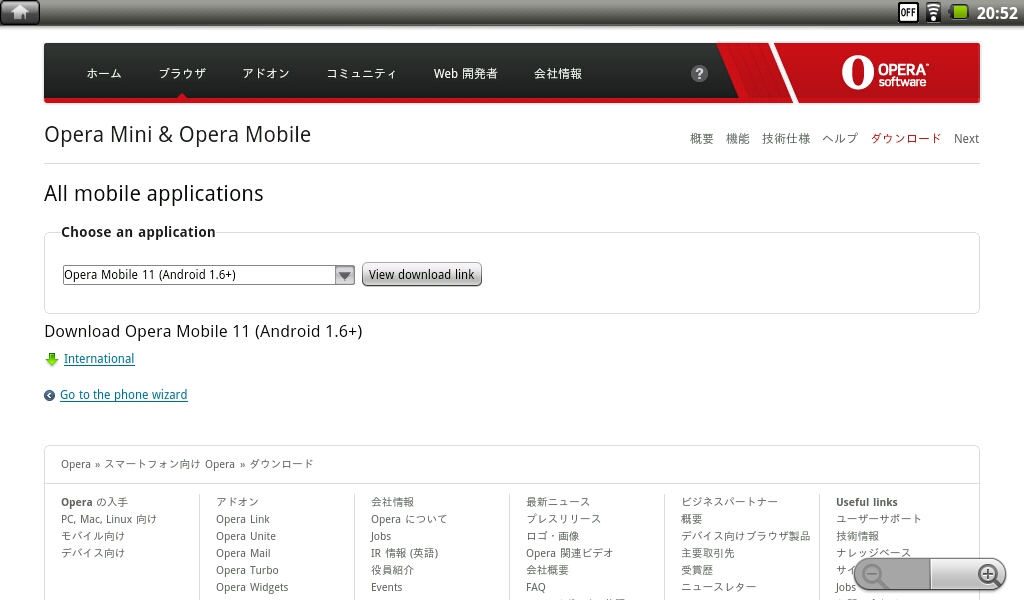The height and width of the screenshot is (600, 1024).
Task: Open the コミュニティ navigation item
Action: coord(361,74)
